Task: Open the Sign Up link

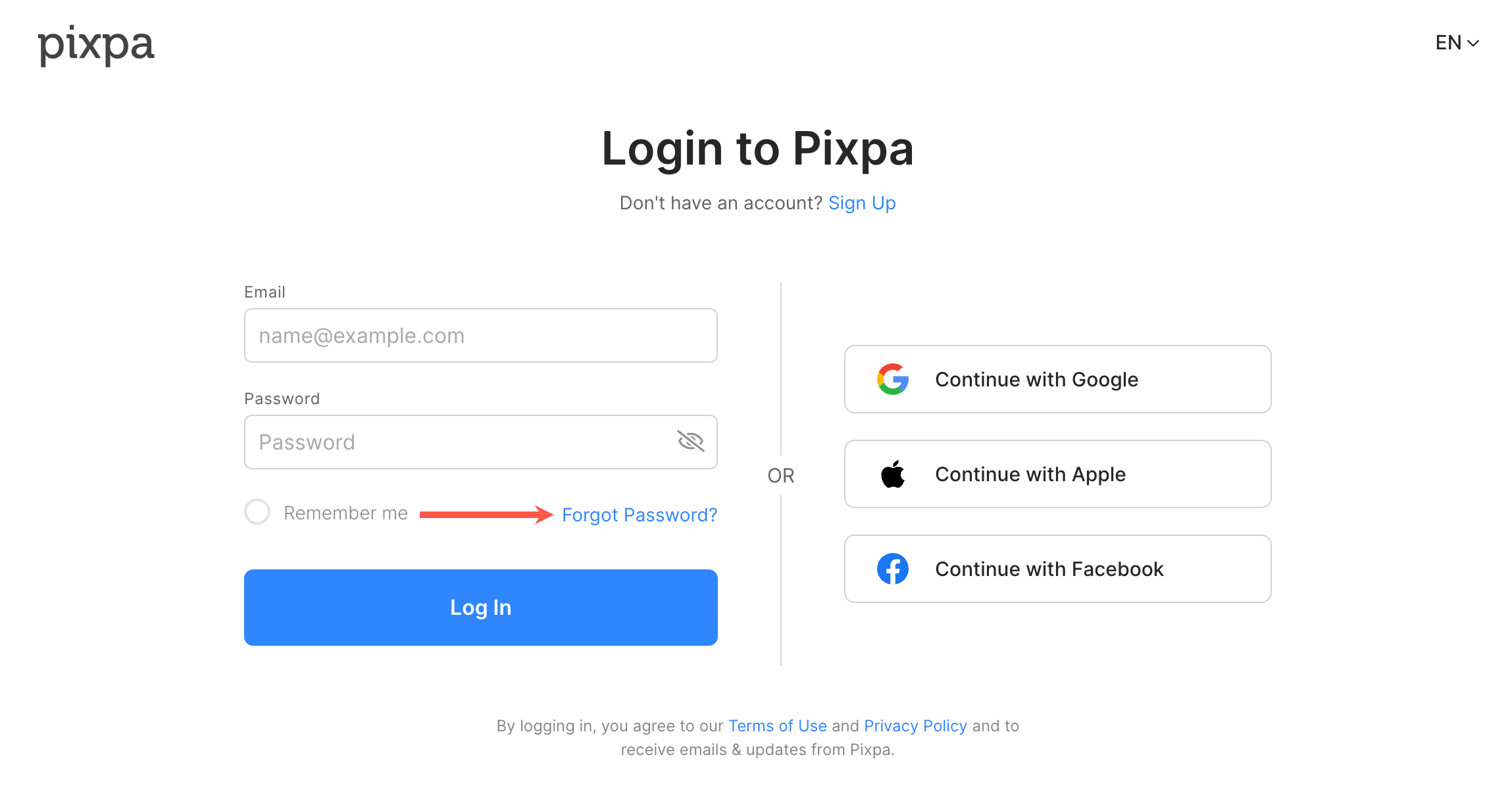Action: [x=862, y=203]
